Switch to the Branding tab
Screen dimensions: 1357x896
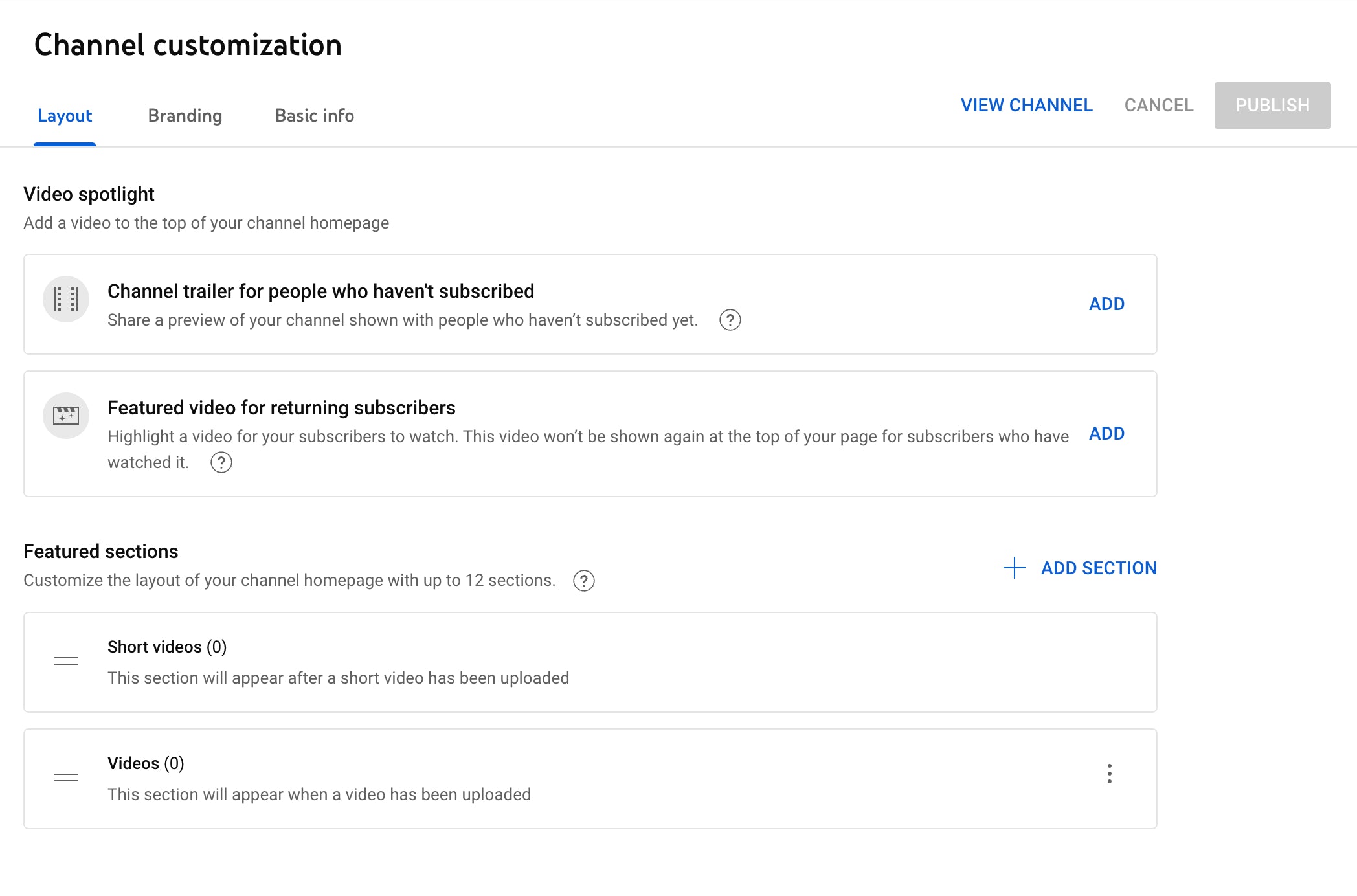point(184,115)
